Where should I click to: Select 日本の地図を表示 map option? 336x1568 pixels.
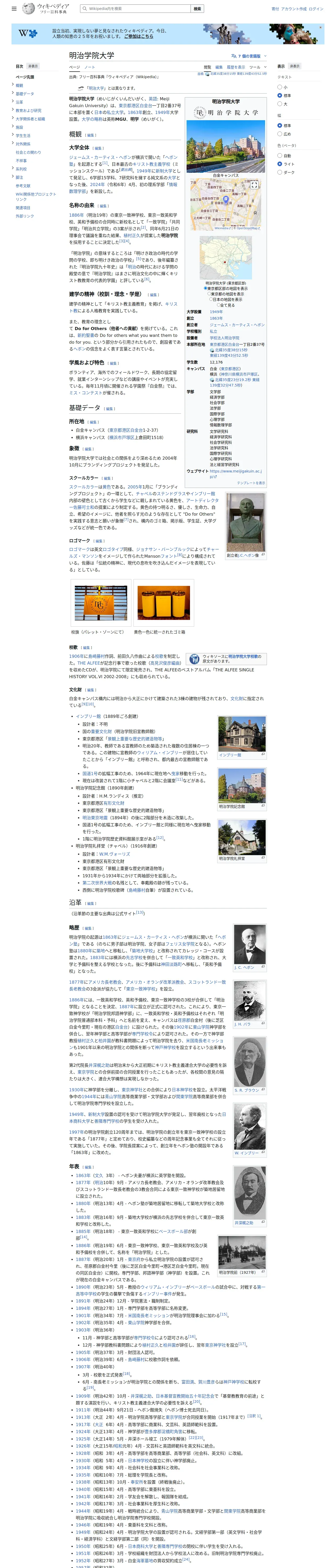[211, 299]
